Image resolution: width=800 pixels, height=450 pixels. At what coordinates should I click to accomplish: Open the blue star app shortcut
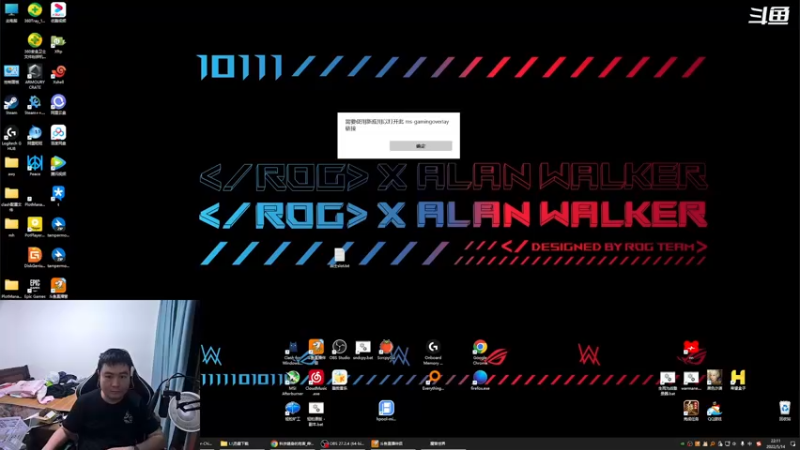[x=58, y=196]
